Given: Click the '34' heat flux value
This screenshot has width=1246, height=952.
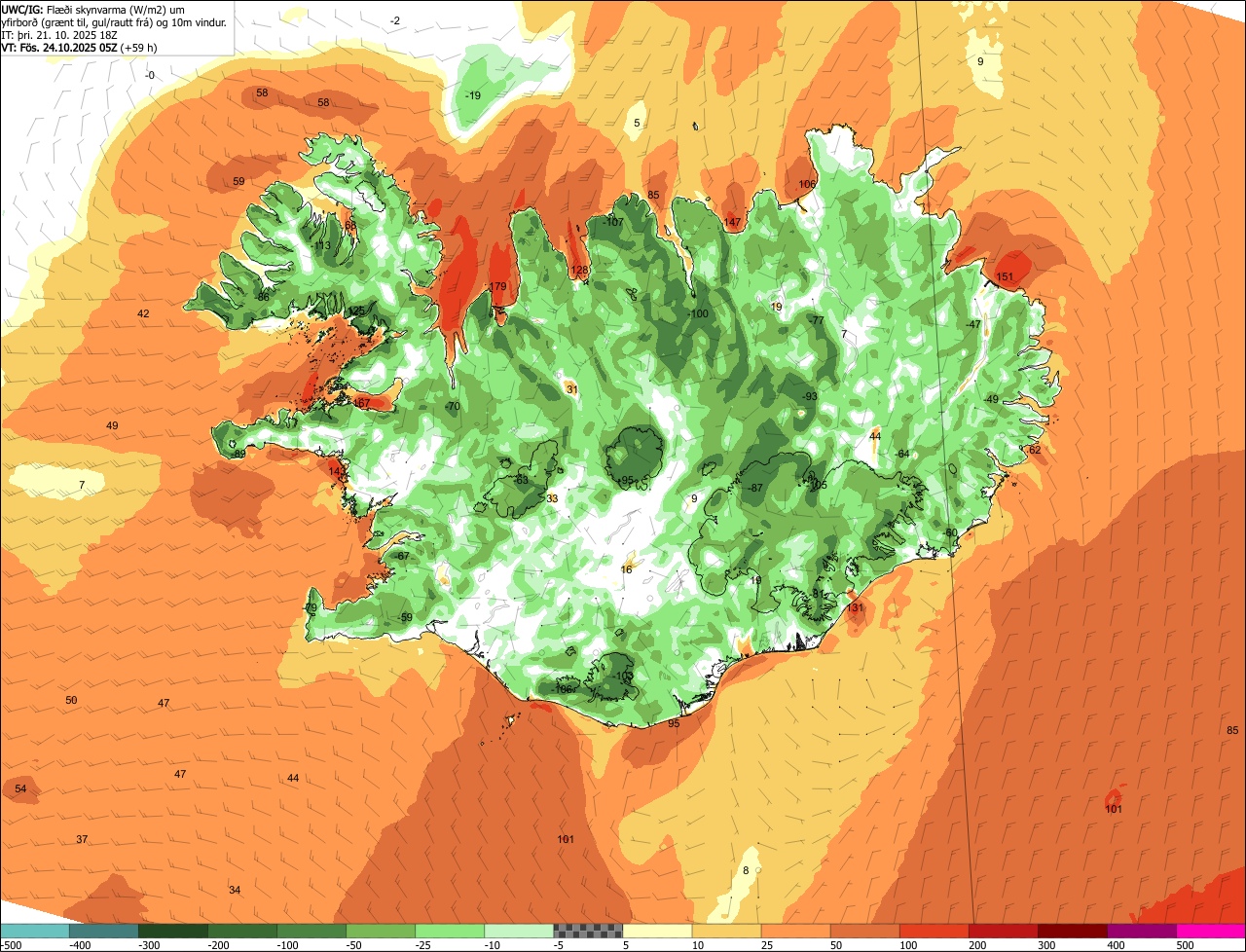Looking at the screenshot, I should [235, 891].
